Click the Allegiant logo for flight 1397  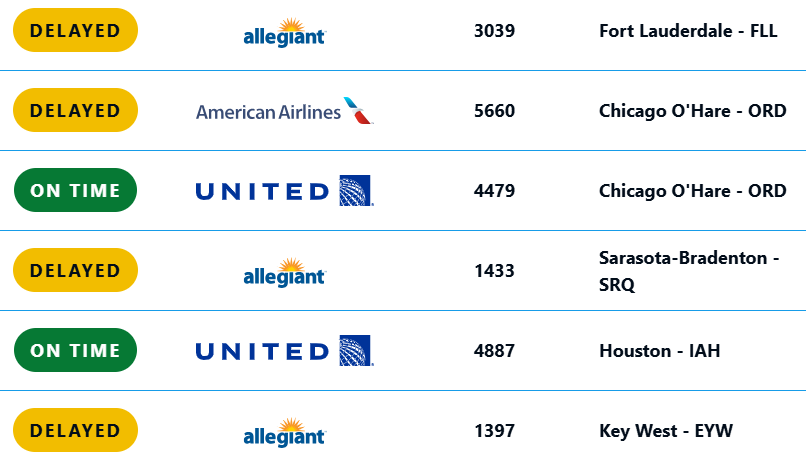[285, 432]
